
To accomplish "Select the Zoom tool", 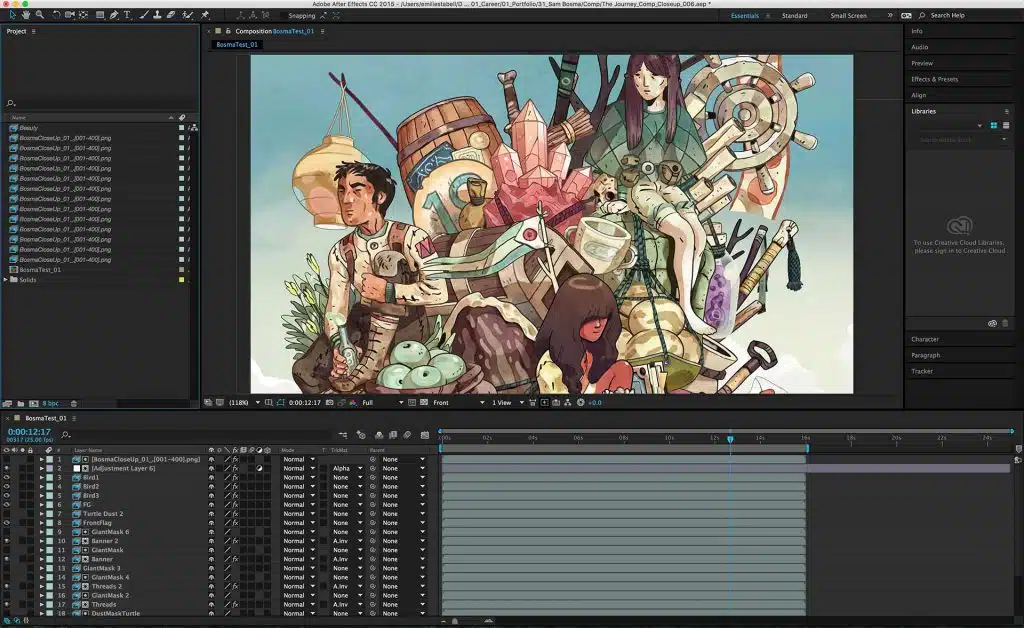I will point(40,15).
